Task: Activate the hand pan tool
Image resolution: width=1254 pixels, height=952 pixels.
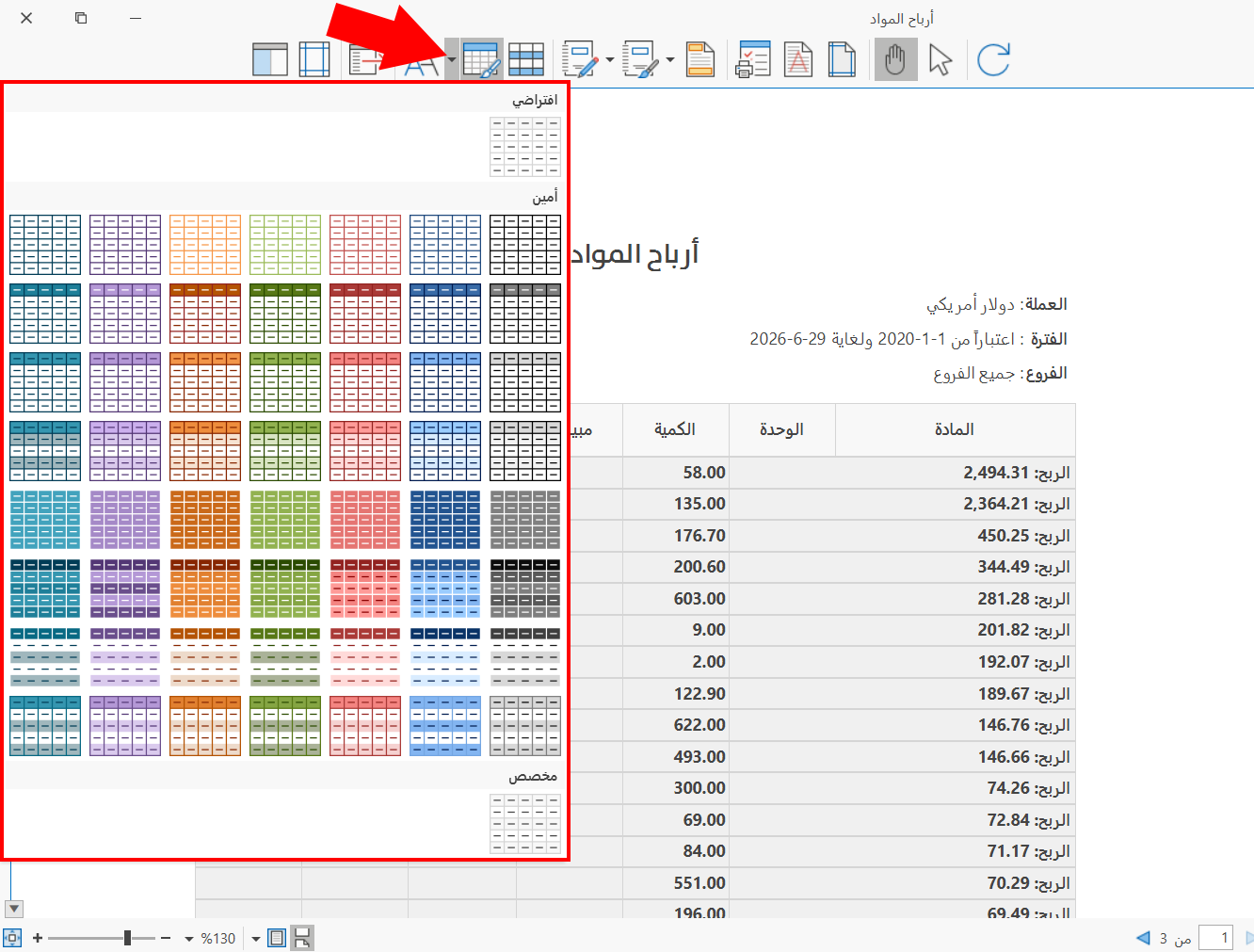Action: (x=895, y=59)
